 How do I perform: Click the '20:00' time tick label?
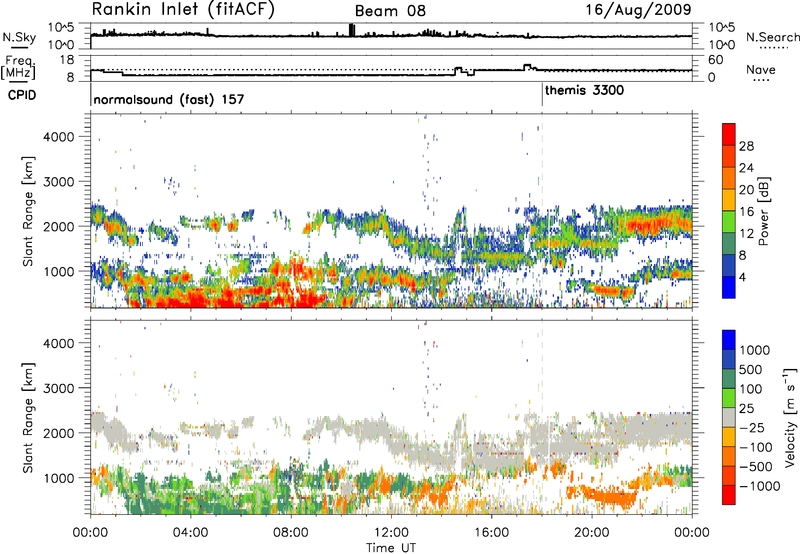pos(592,533)
